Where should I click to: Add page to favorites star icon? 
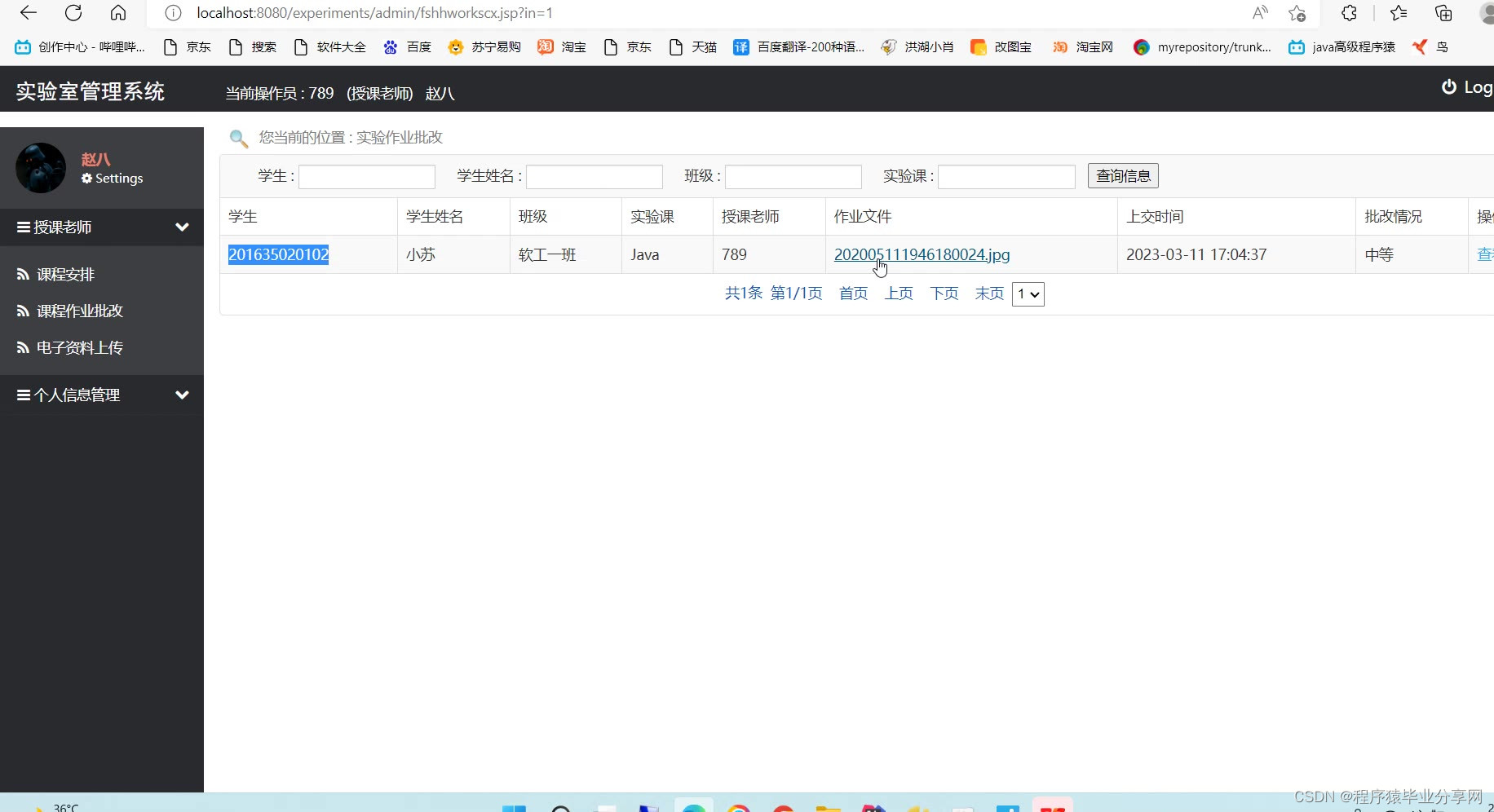(x=1297, y=13)
